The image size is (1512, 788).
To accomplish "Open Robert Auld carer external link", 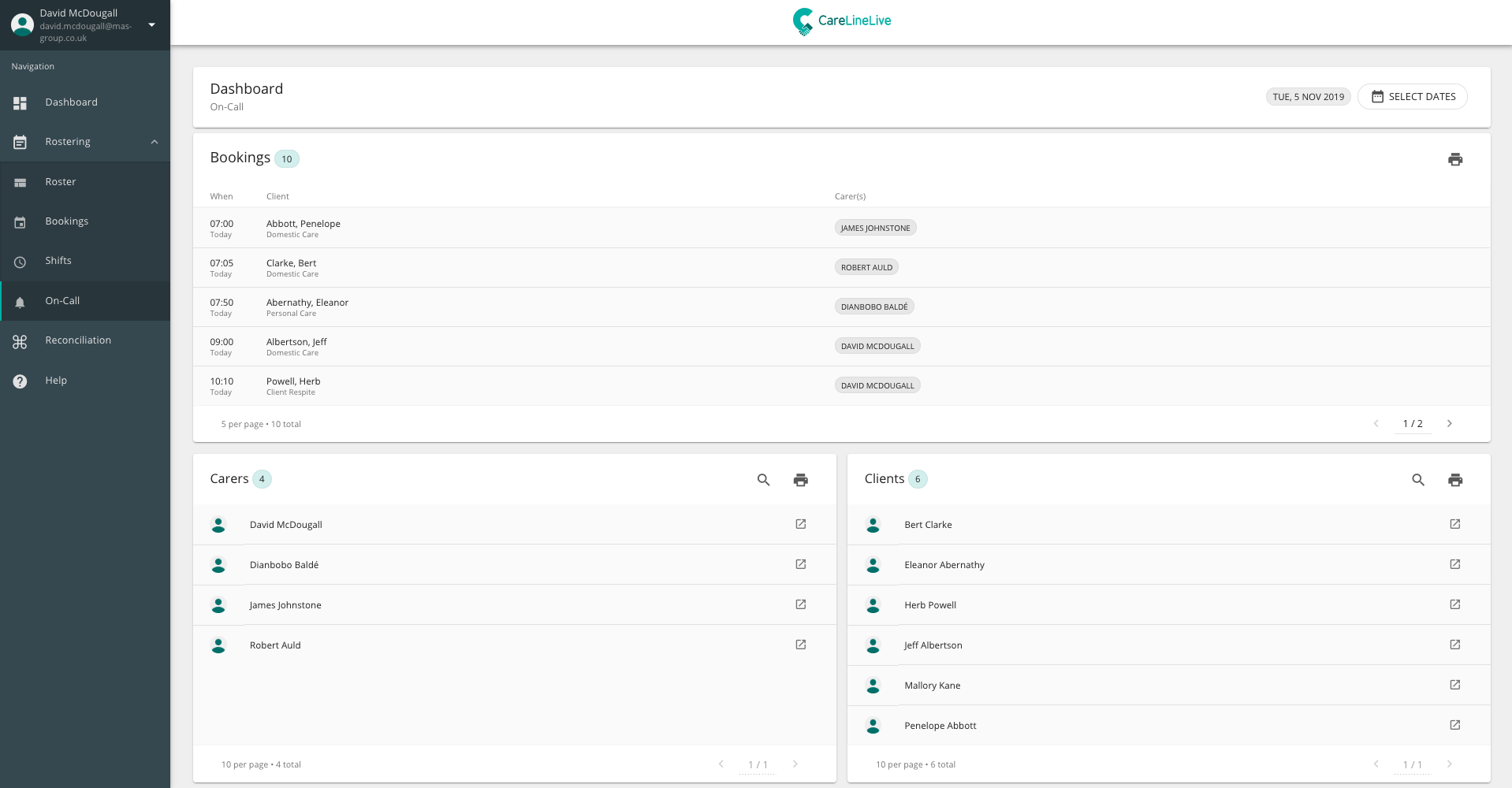I will [x=801, y=645].
